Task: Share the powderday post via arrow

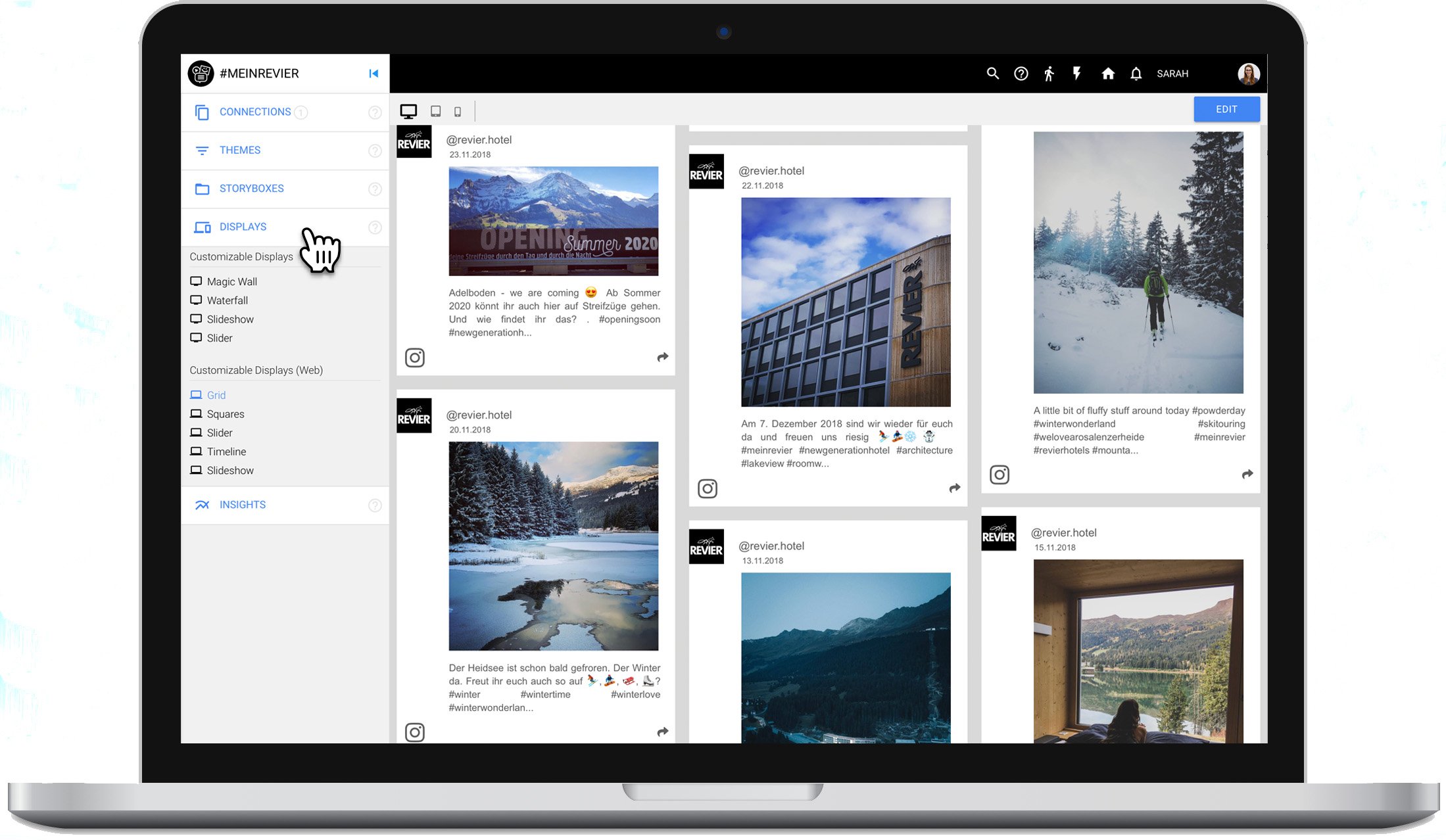Action: (1247, 474)
